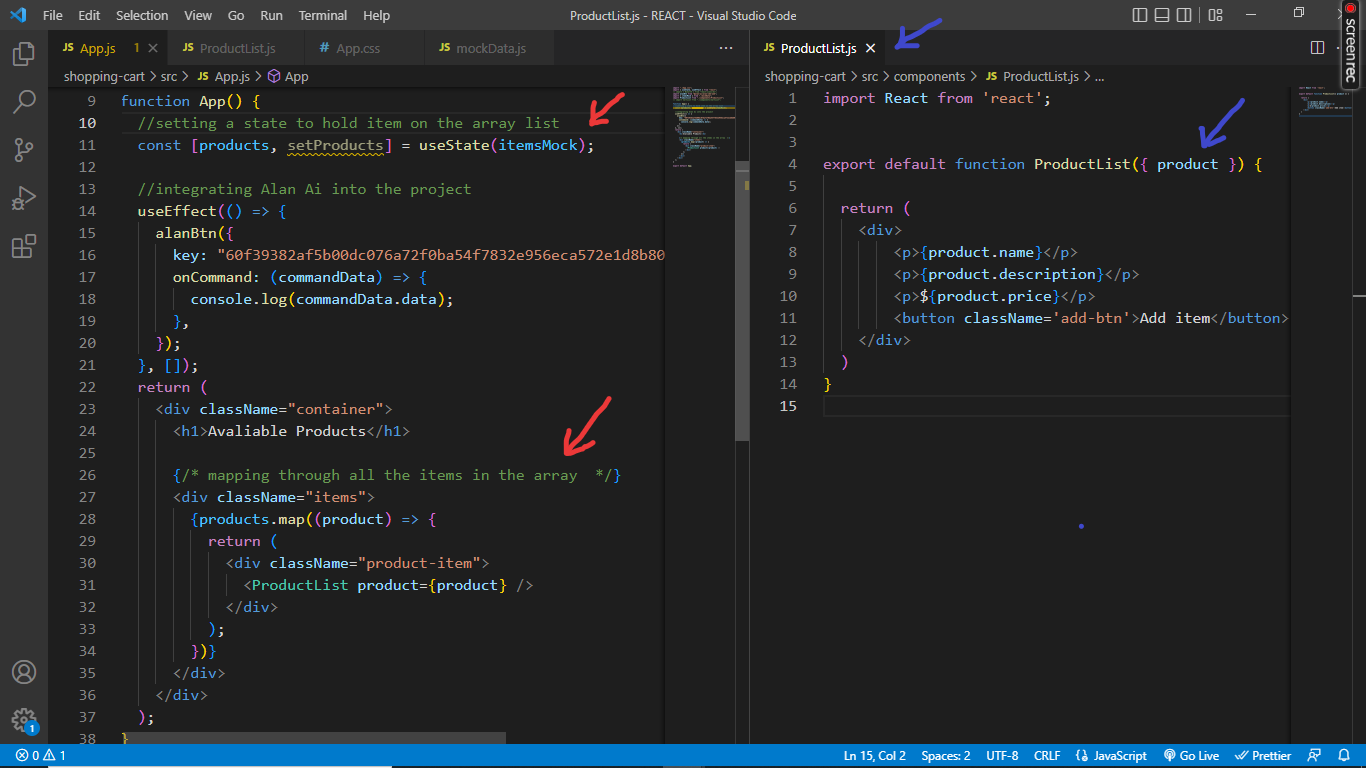Open the Edit menu

[89, 15]
